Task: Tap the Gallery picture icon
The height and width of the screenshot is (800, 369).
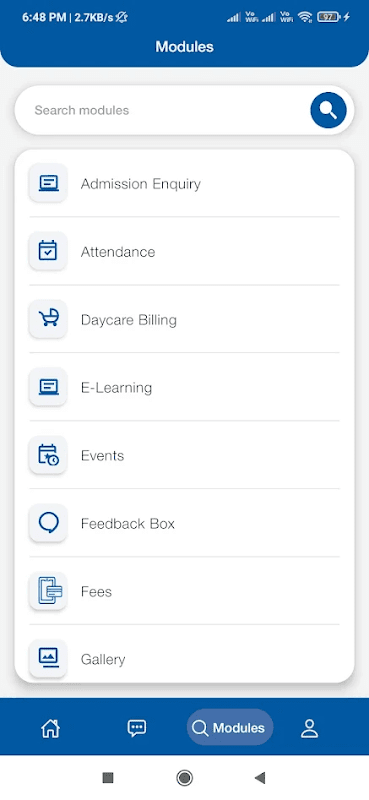Action: [x=48, y=658]
